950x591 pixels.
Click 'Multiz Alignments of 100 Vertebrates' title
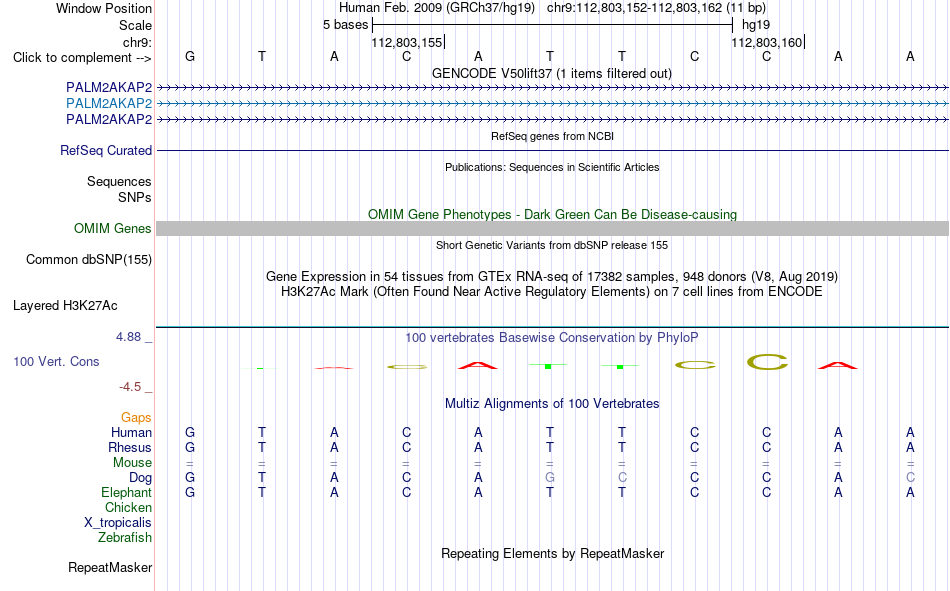coord(552,404)
